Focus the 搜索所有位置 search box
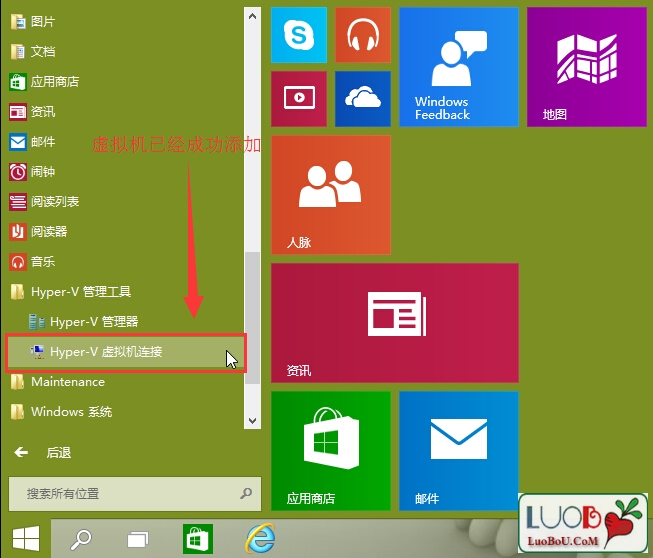Screen dimensions: 653x558 (135, 494)
